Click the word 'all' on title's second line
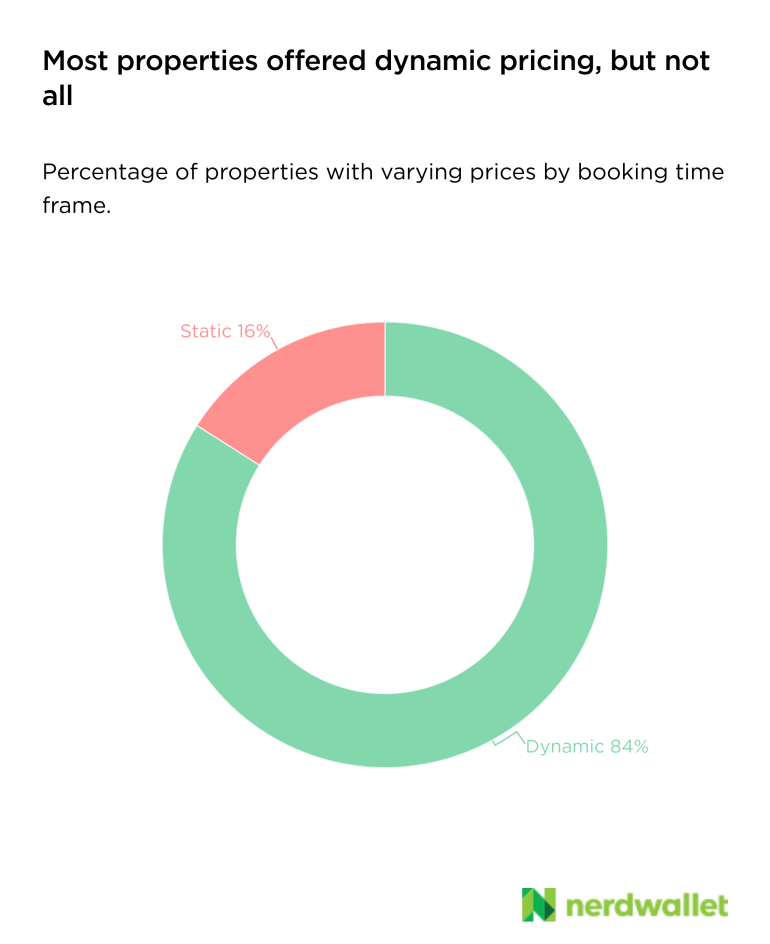This screenshot has width=770, height=944. 57,98
